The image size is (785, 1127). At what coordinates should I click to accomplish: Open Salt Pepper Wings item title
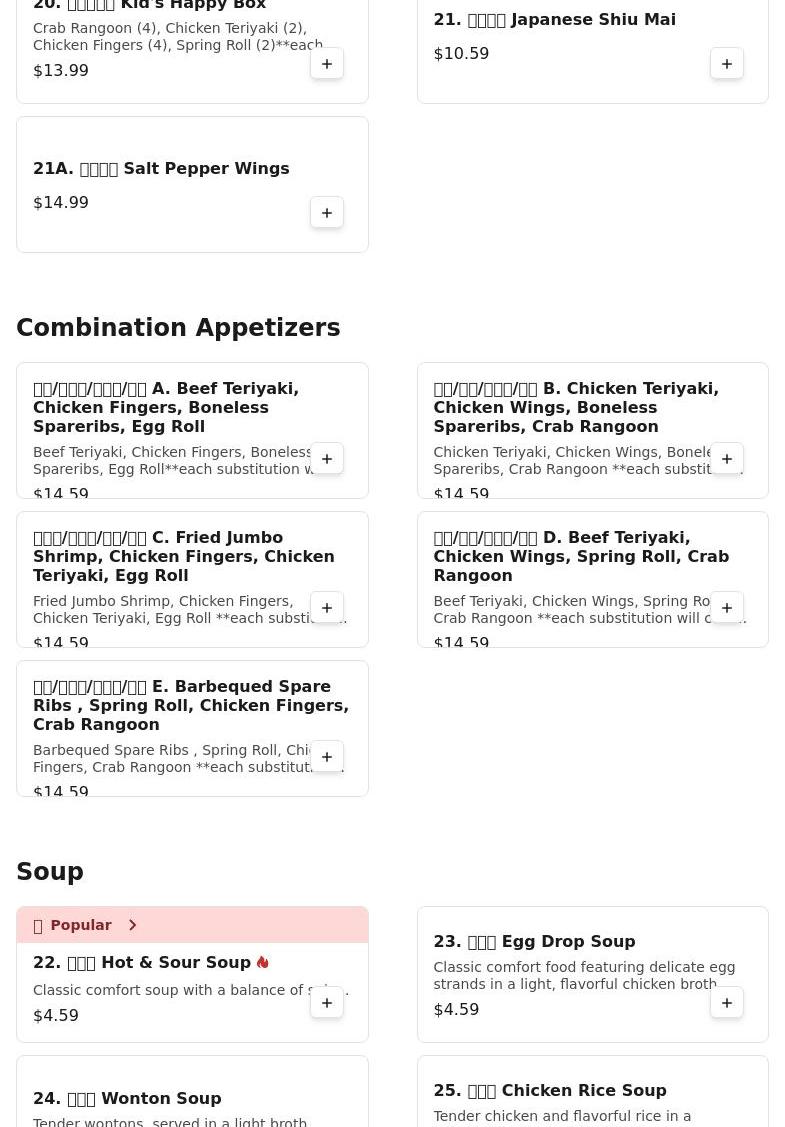161,168
